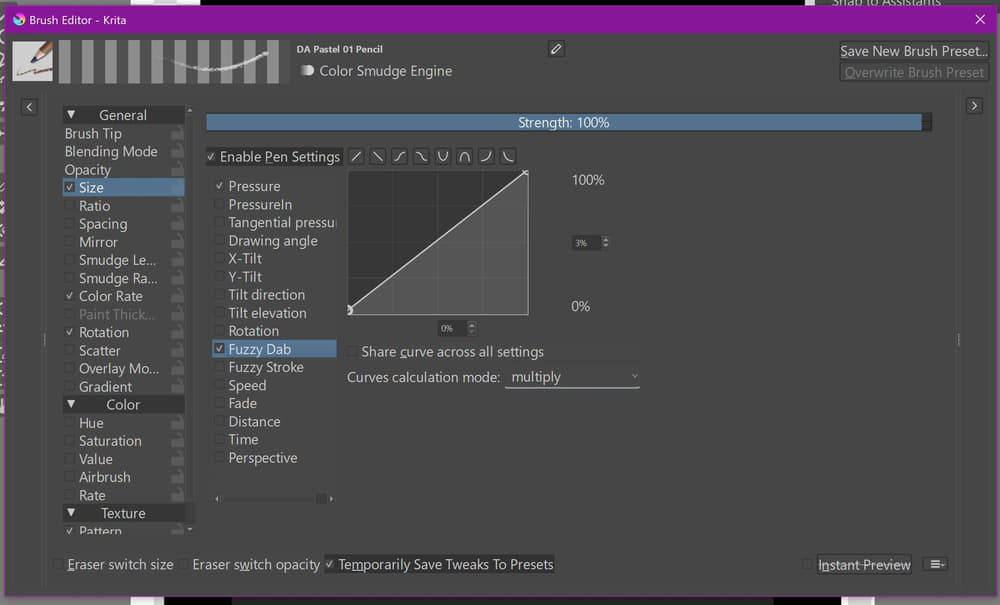This screenshot has height=605, width=1000.
Task: Collapse the Color settings section
Action: [71, 405]
